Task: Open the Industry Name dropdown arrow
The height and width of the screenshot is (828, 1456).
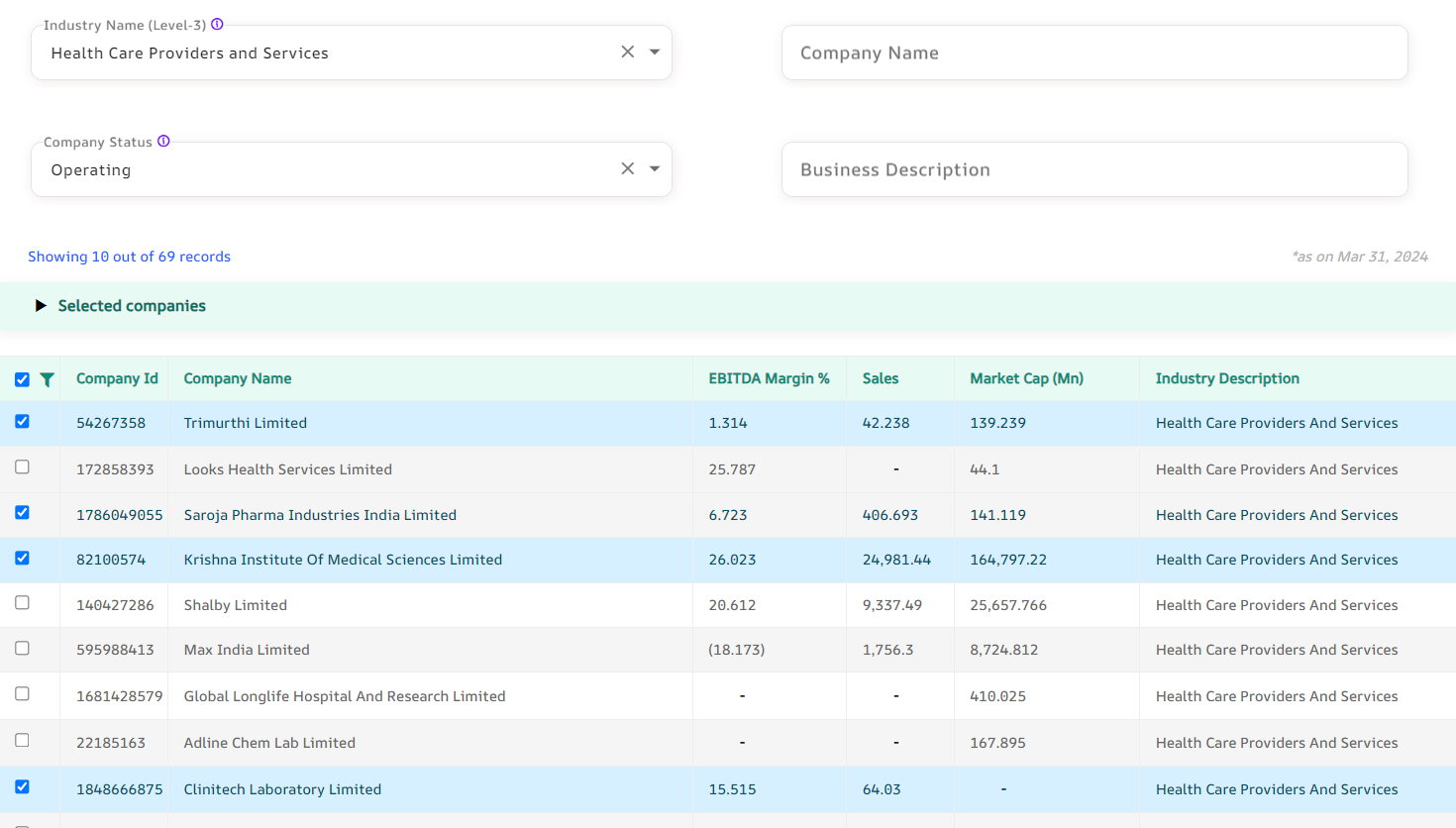Action: [x=655, y=52]
